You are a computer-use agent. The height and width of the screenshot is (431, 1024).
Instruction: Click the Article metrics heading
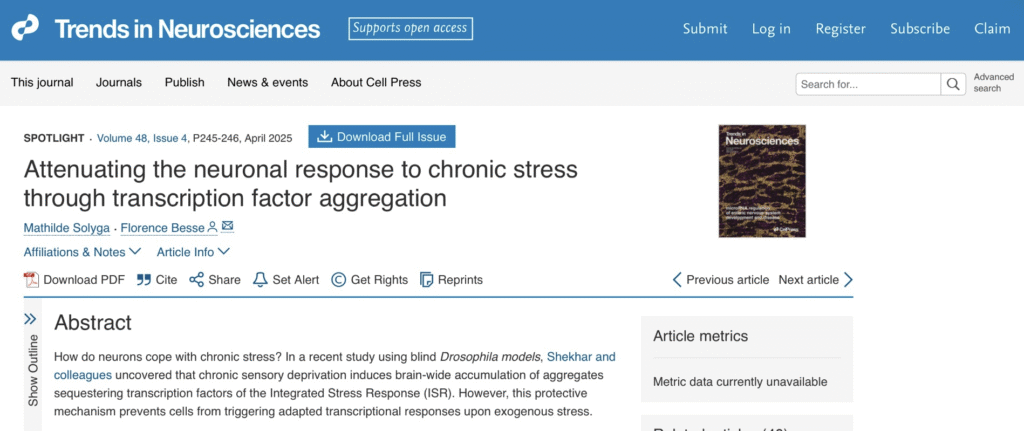(701, 336)
